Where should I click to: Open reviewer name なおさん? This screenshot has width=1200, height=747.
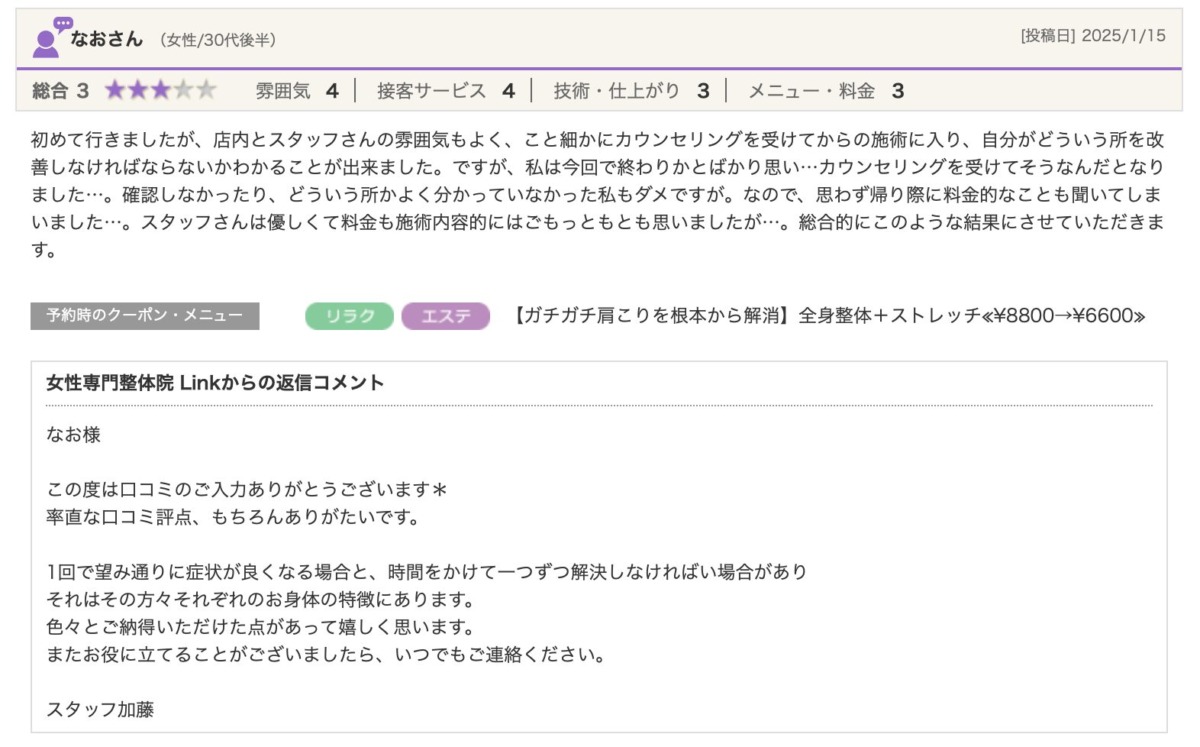click(x=107, y=38)
